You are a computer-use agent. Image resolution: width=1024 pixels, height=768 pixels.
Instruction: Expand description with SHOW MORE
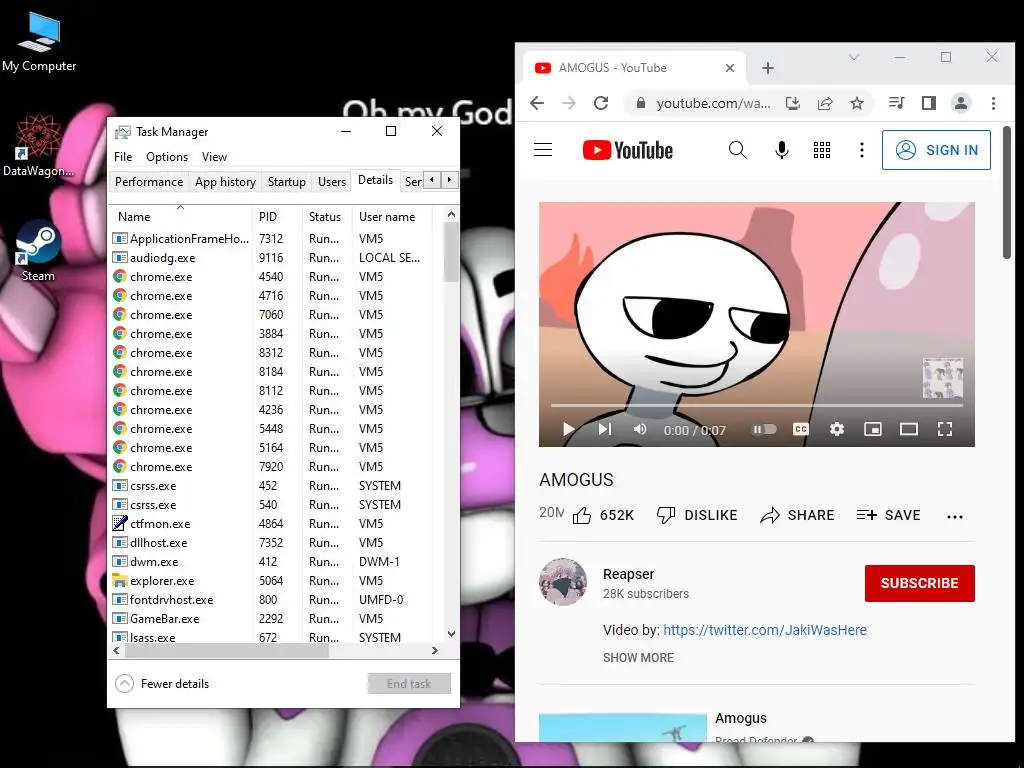pyautogui.click(x=638, y=658)
